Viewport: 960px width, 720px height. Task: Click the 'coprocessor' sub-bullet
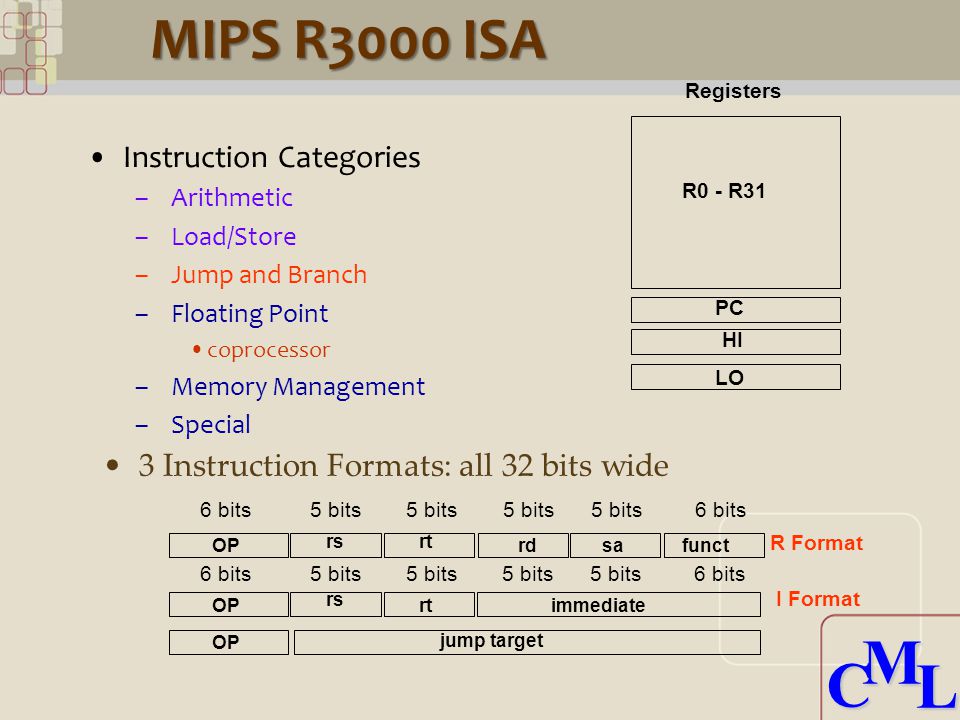(x=269, y=350)
